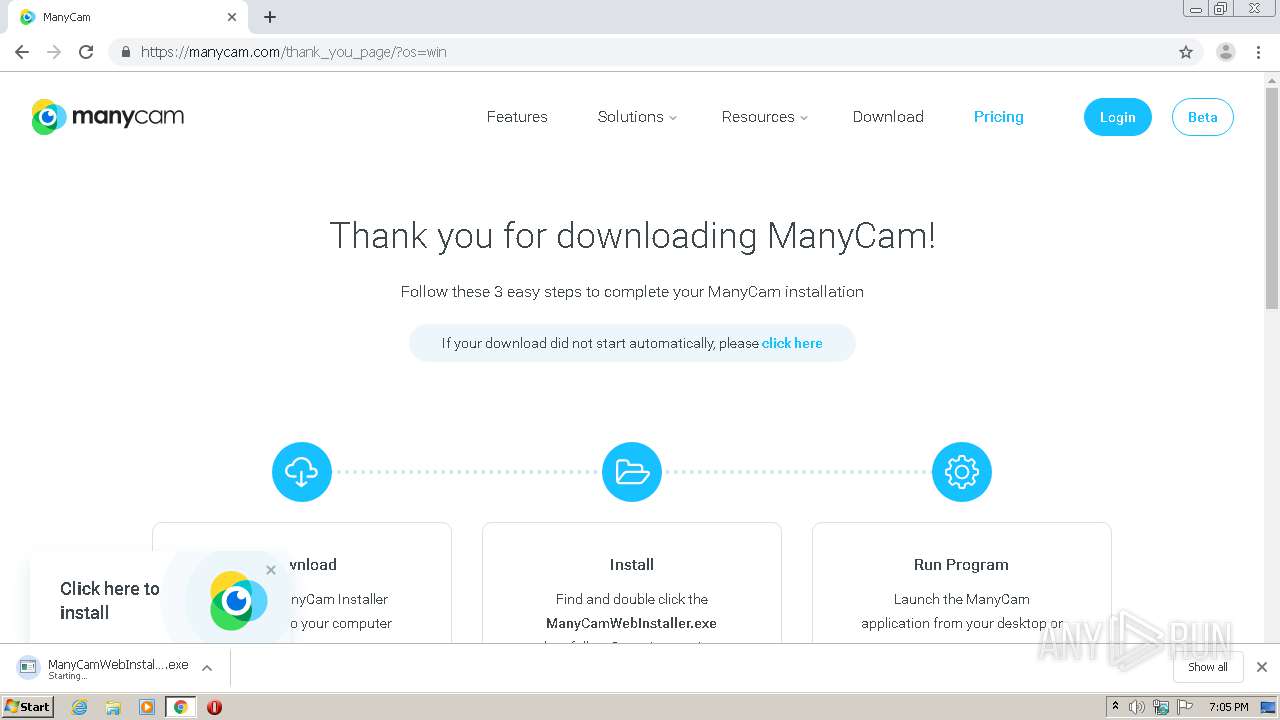Open the download item options chevron
1280x720 pixels.
207,668
